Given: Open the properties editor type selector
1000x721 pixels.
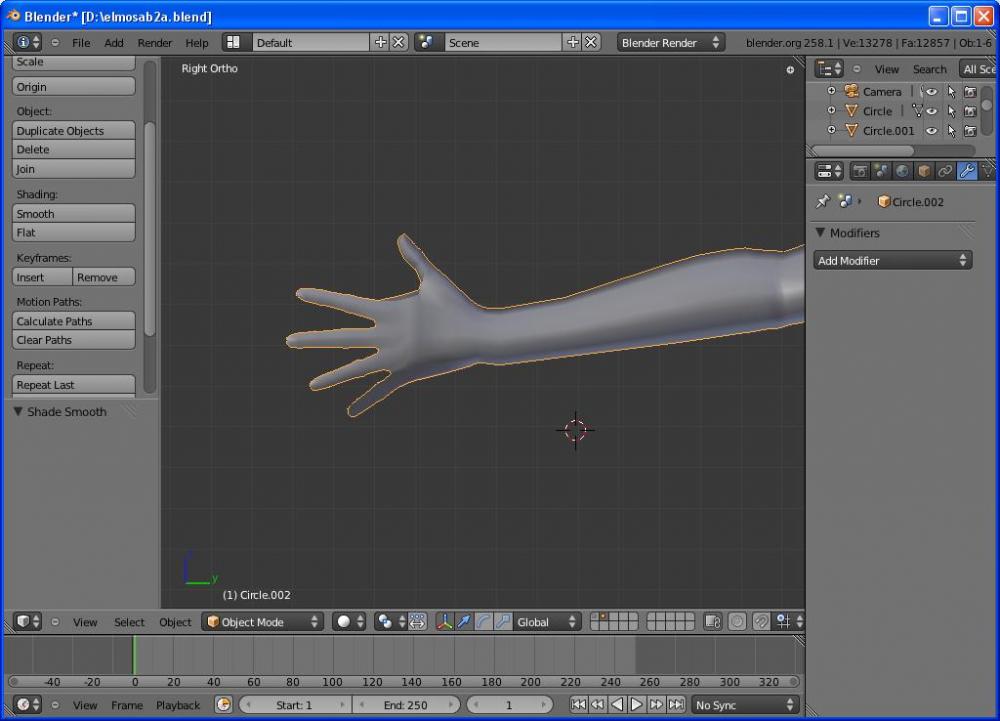Looking at the screenshot, I should coord(830,171).
